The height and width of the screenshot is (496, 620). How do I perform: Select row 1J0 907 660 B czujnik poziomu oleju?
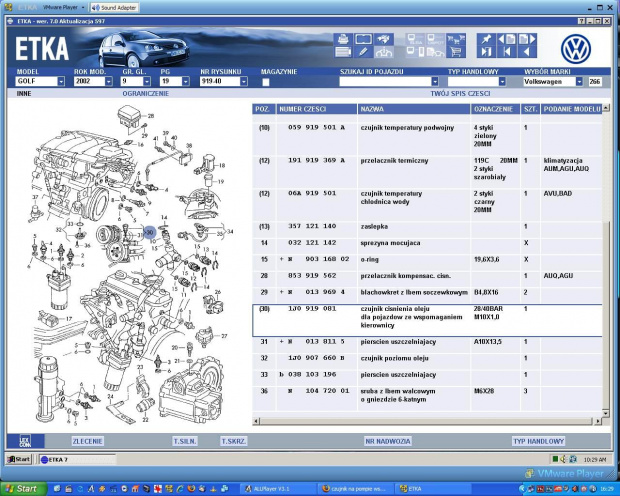(x=427, y=362)
